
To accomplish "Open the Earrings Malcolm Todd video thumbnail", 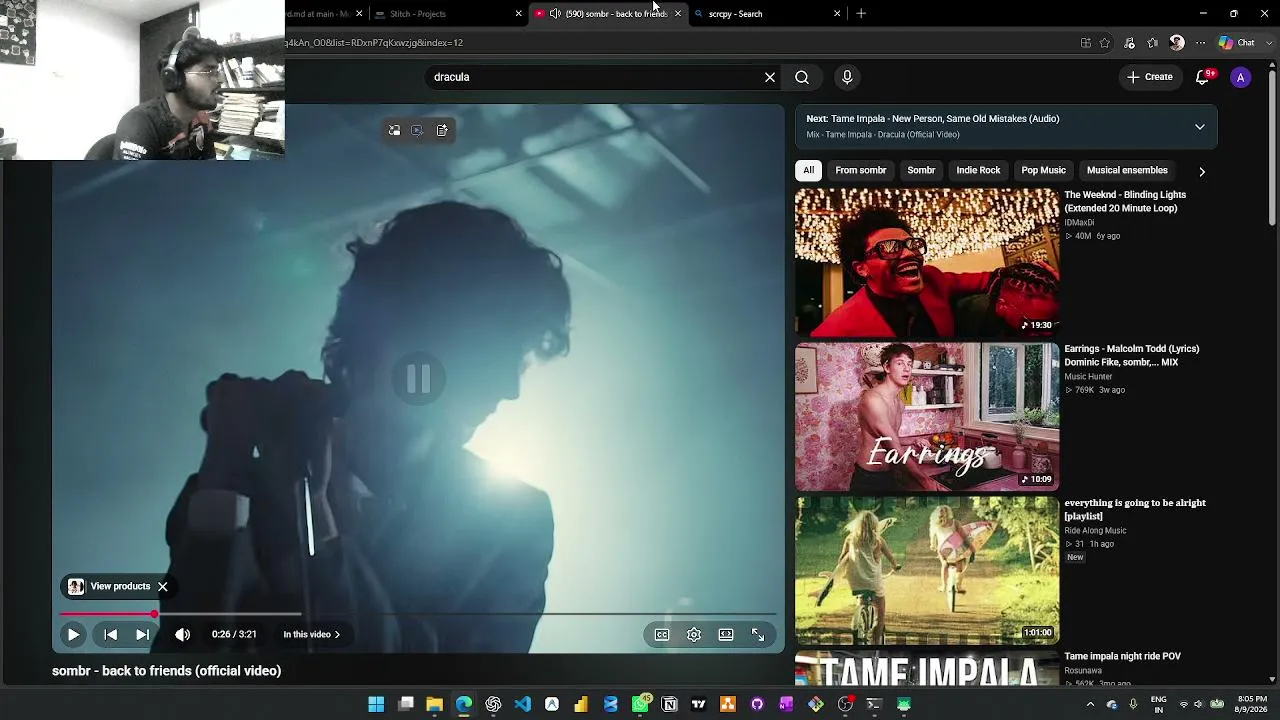I will [x=927, y=417].
